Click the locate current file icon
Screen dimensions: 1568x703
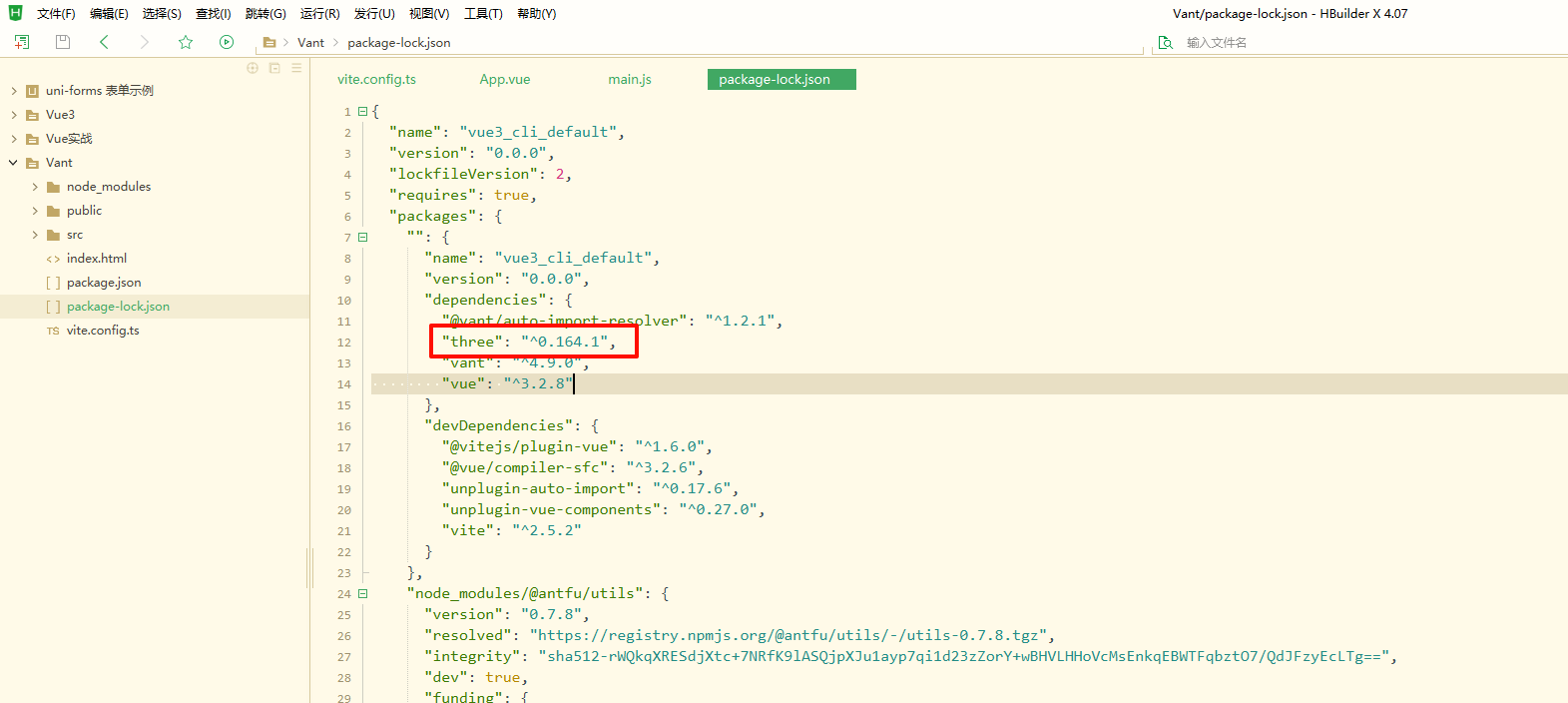coord(253,68)
